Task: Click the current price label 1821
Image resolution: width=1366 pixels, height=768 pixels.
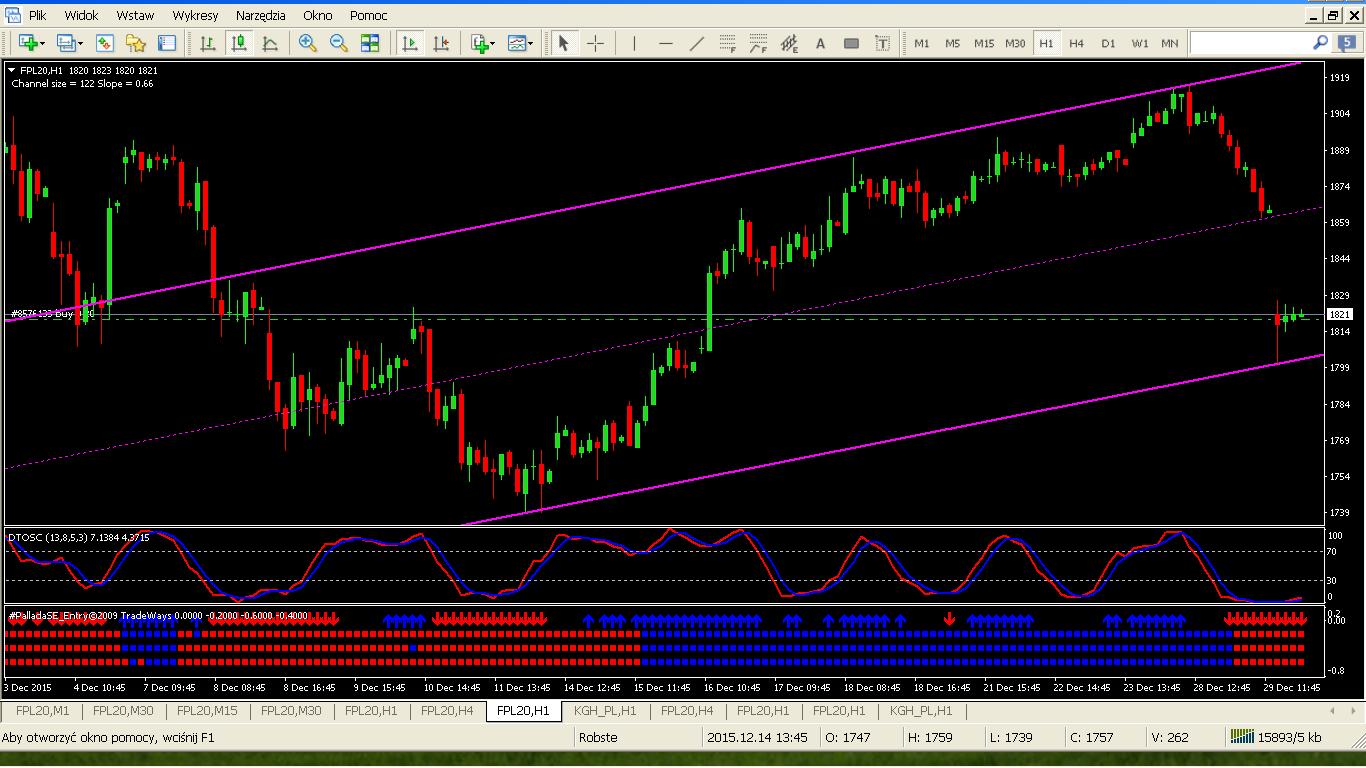Action: (1339, 314)
